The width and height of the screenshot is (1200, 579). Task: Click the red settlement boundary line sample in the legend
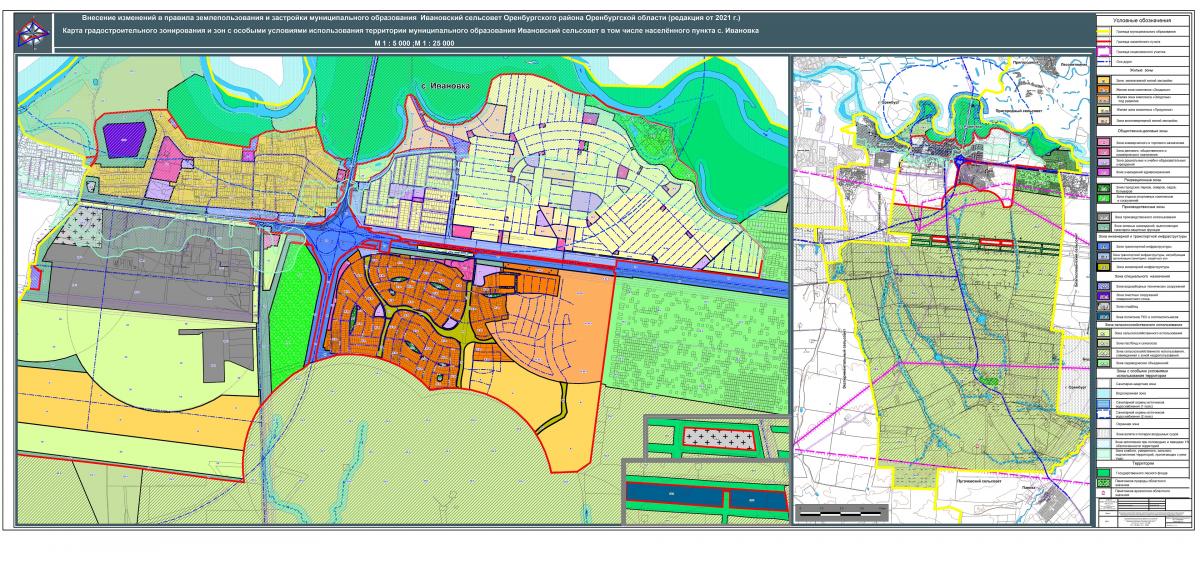[1103, 42]
